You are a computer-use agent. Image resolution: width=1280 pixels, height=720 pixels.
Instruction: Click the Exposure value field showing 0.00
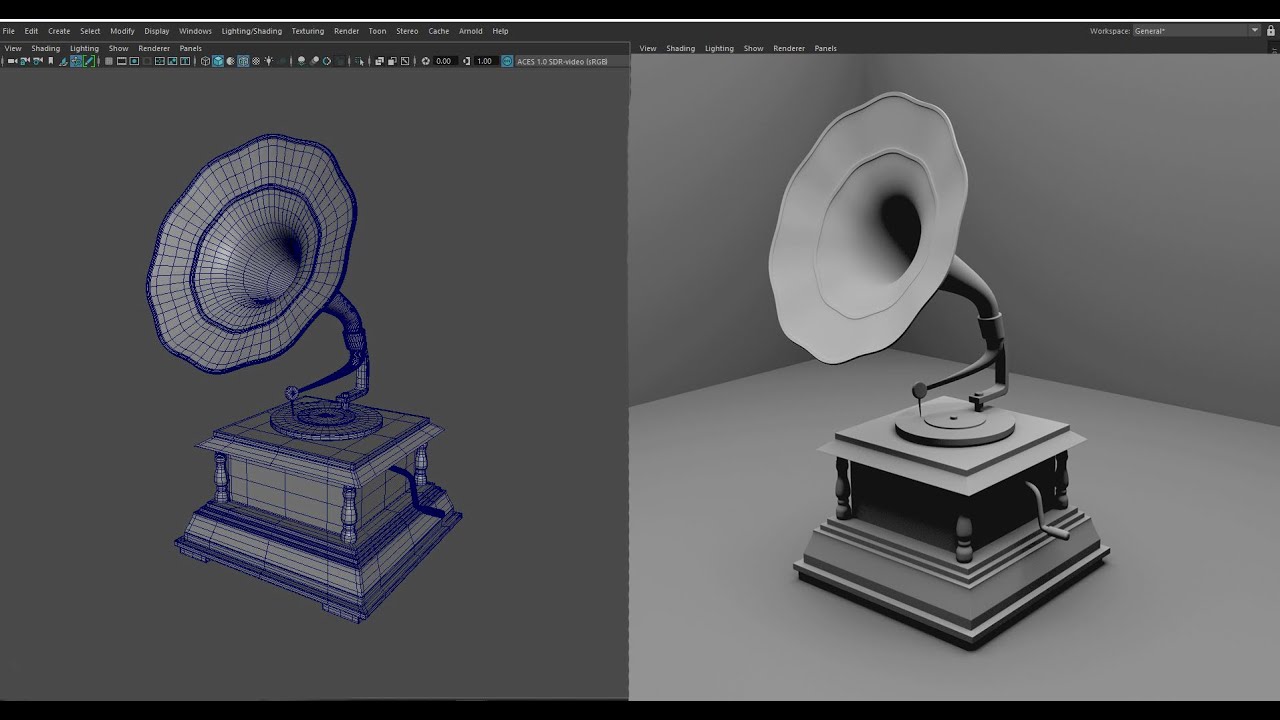[x=445, y=61]
